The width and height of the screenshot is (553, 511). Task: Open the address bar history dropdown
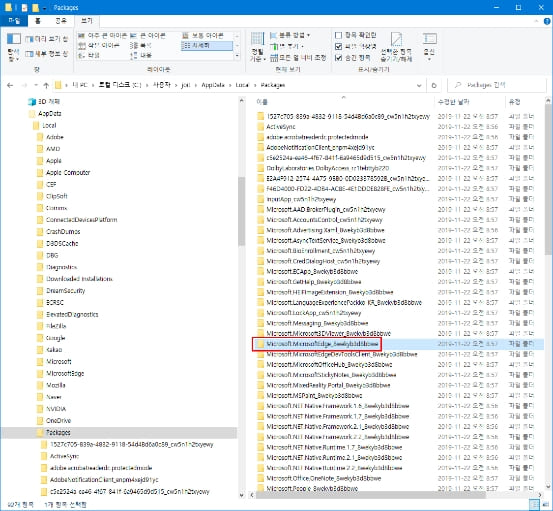pyautogui.click(x=419, y=85)
